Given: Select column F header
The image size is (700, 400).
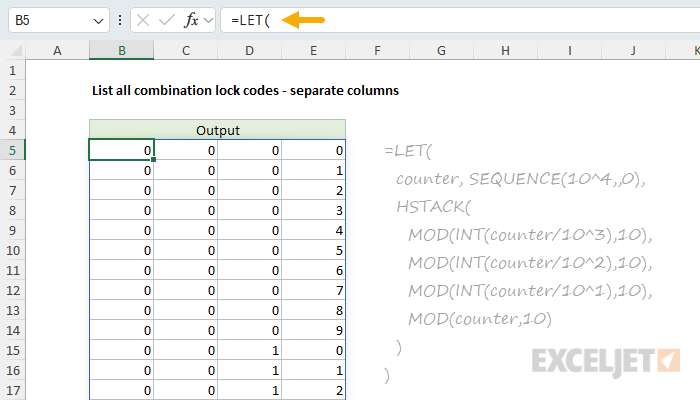Looking at the screenshot, I should point(377,50).
